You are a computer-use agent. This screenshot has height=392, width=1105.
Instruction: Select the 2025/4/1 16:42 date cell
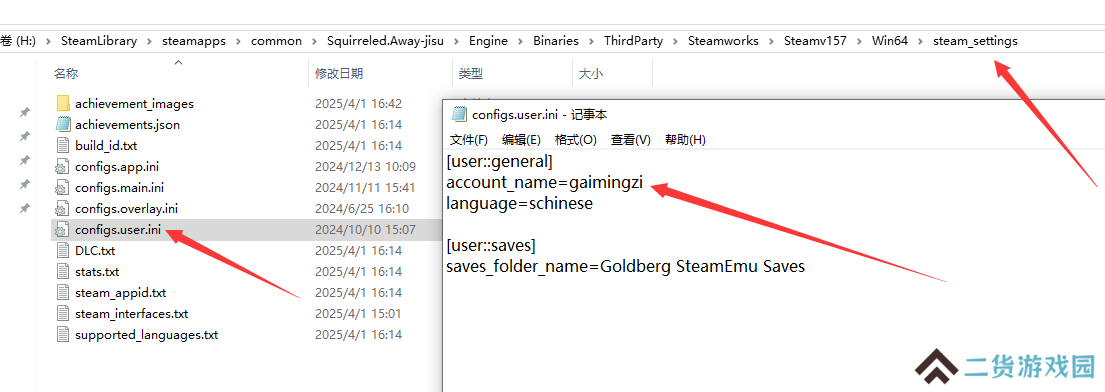click(358, 104)
